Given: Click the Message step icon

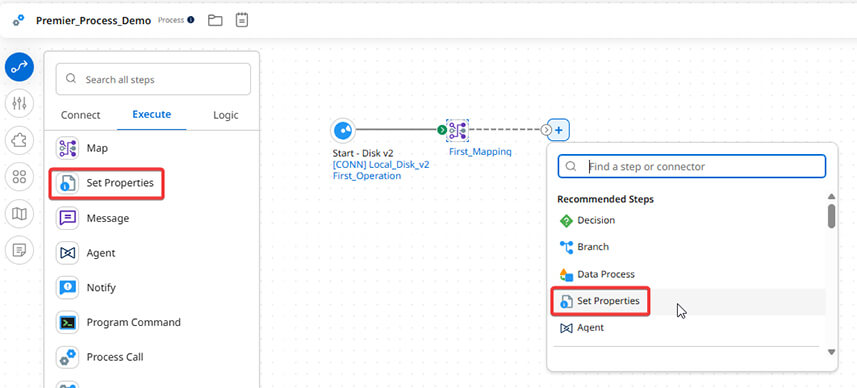Looking at the screenshot, I should point(67,218).
